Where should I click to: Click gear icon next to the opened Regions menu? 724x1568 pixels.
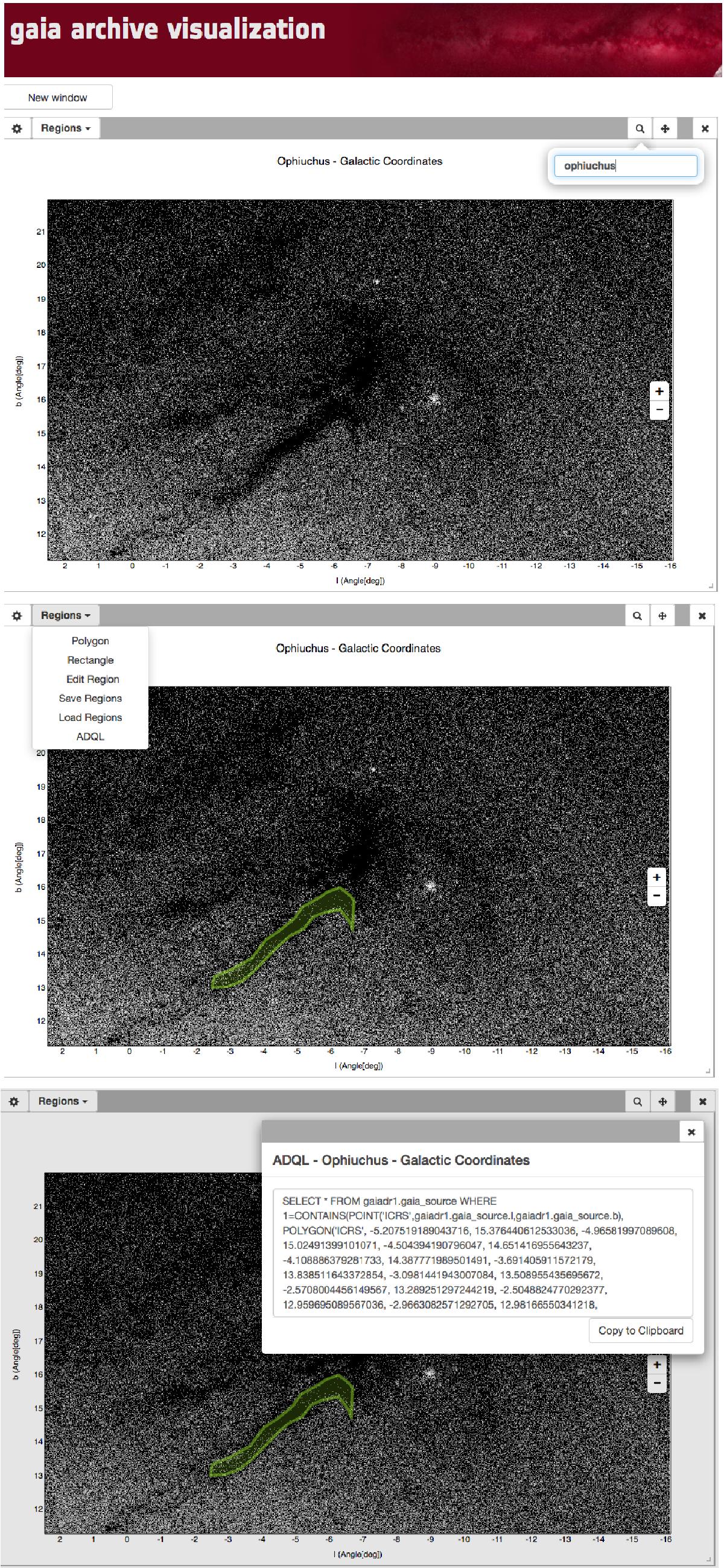tap(17, 615)
